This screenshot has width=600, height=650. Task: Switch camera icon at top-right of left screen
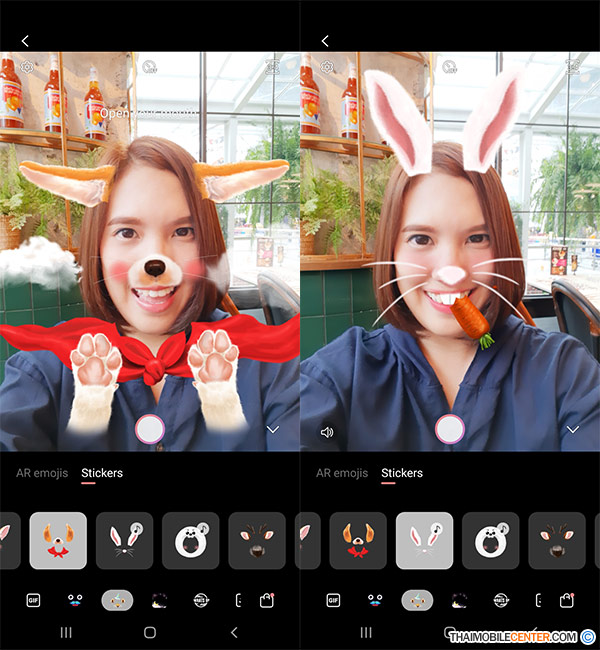point(272,67)
